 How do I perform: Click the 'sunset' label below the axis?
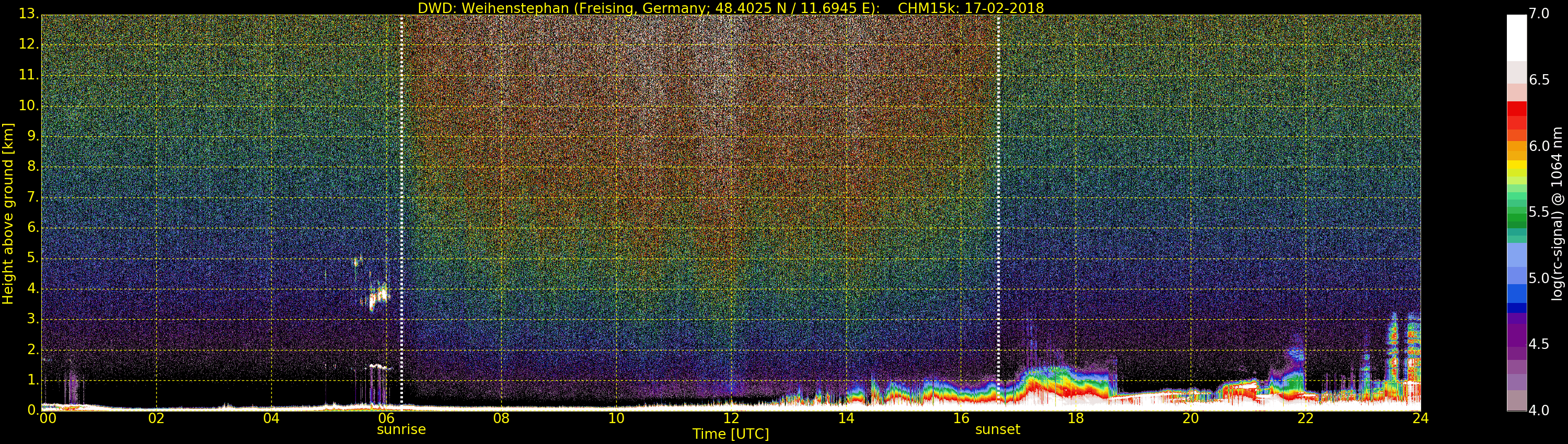(997, 429)
